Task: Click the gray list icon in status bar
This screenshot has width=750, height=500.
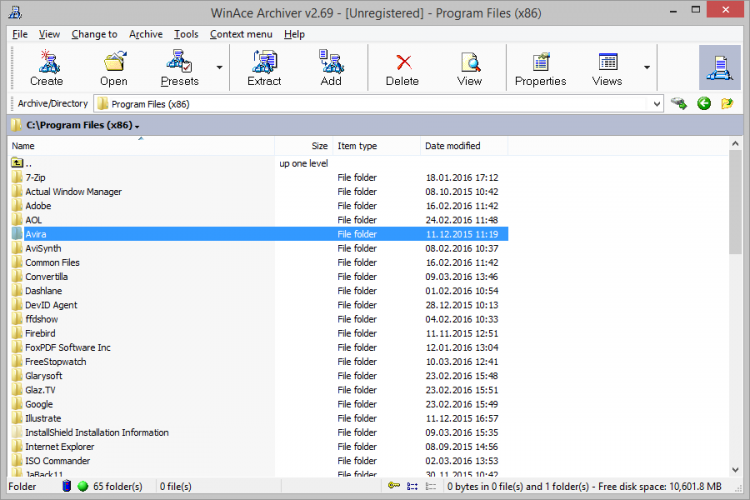Action: pos(430,486)
